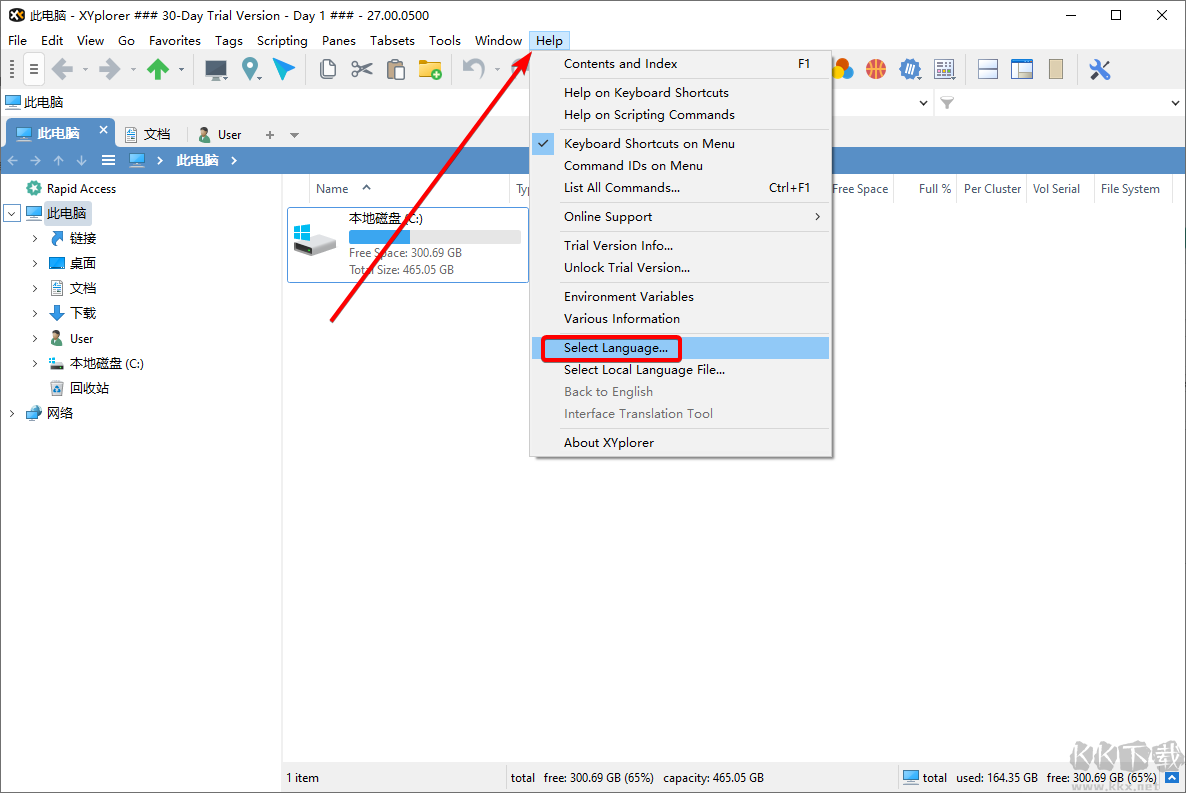This screenshot has width=1186, height=793.
Task: Click the Undo arrow icon
Action: click(x=473, y=70)
